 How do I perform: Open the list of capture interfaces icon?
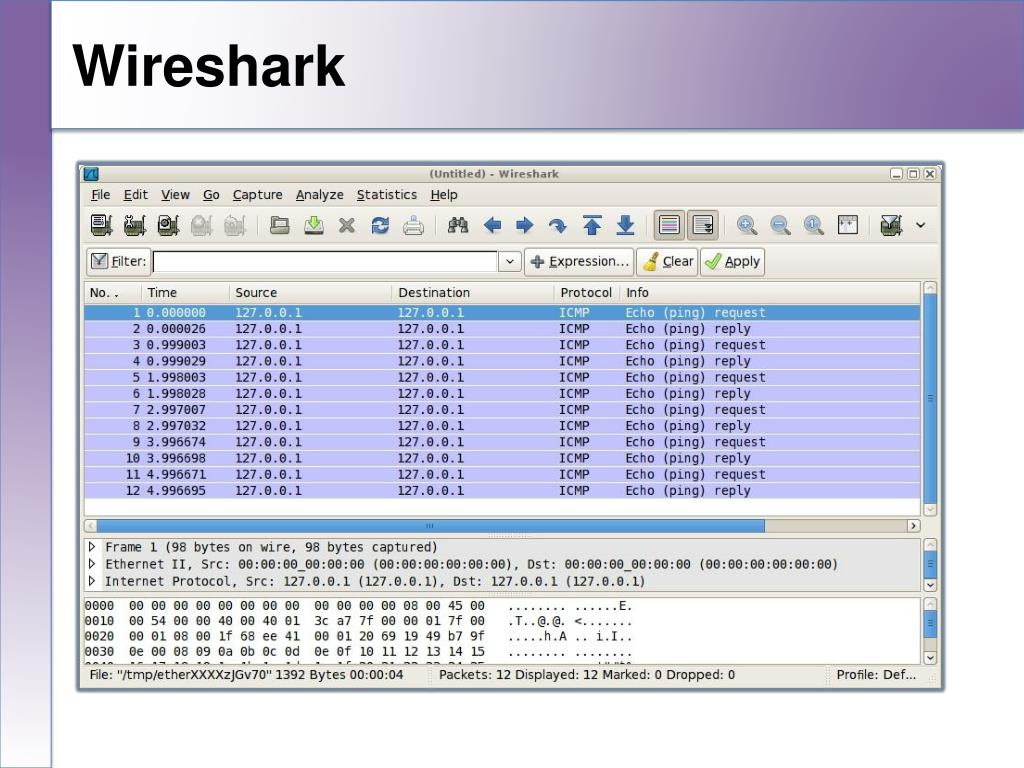pyautogui.click(x=101, y=225)
